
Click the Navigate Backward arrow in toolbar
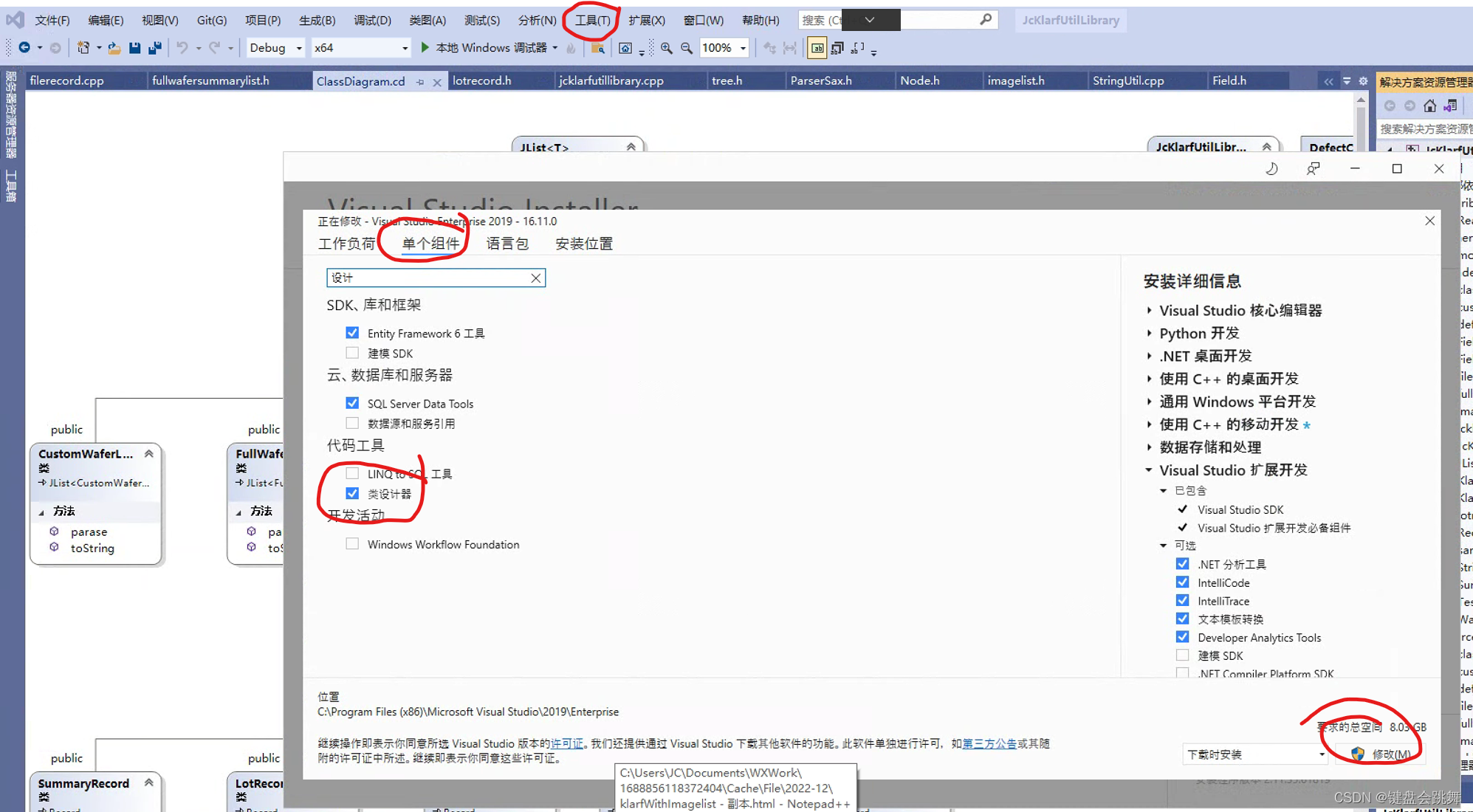click(x=24, y=48)
